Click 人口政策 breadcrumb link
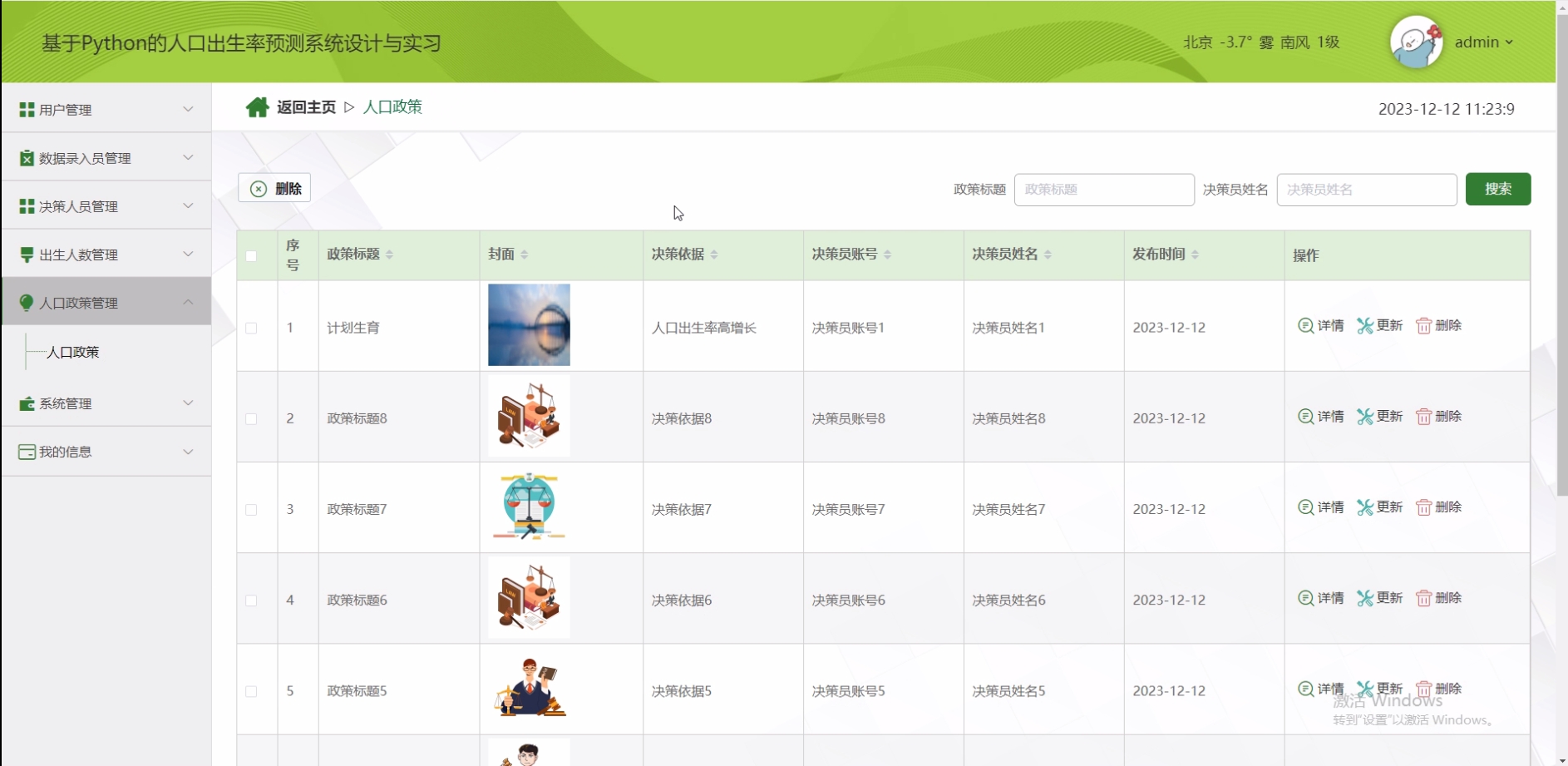Screen dimensions: 1568x766 click(x=392, y=107)
